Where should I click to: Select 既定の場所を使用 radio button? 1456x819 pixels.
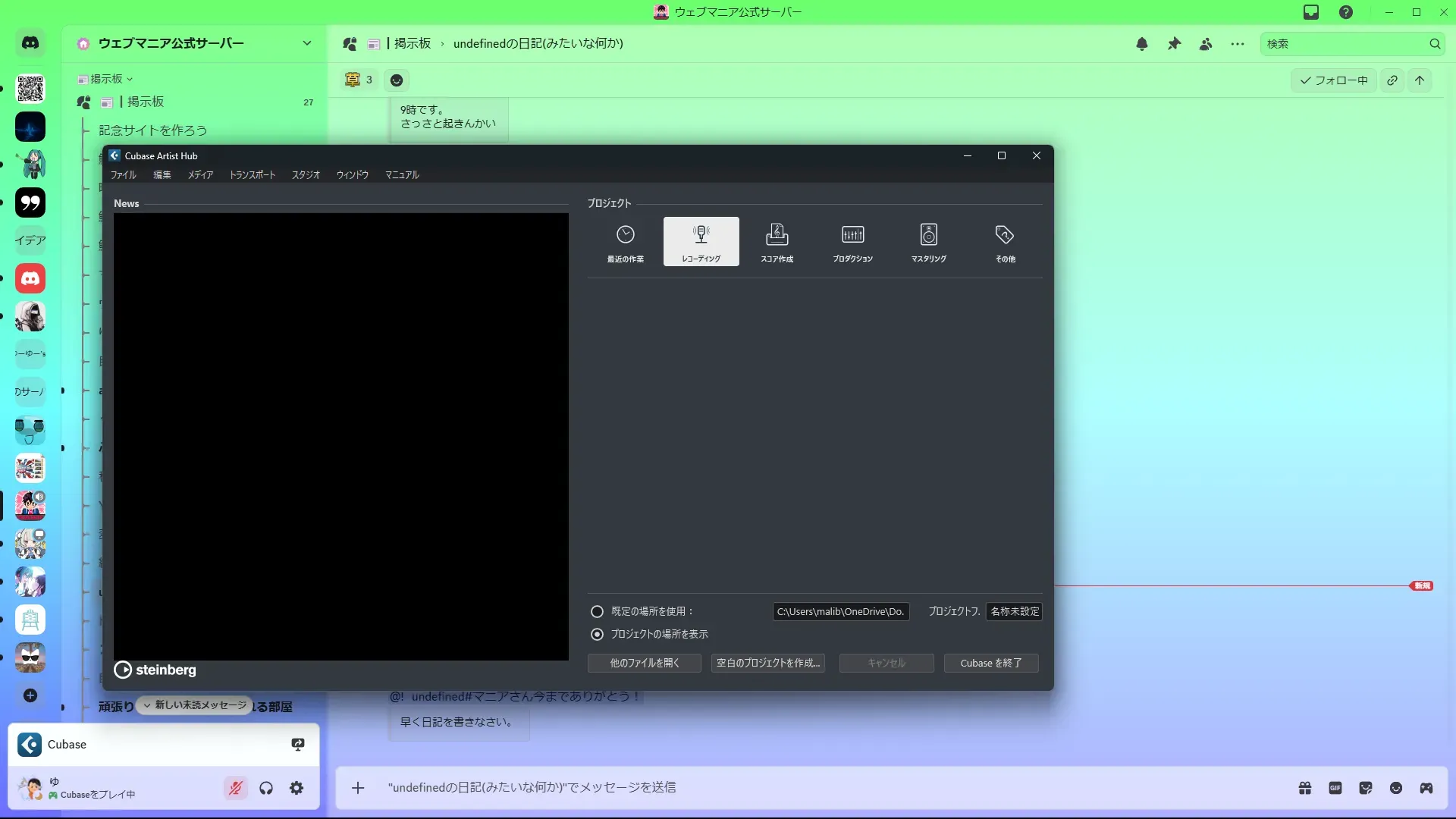pyautogui.click(x=598, y=611)
